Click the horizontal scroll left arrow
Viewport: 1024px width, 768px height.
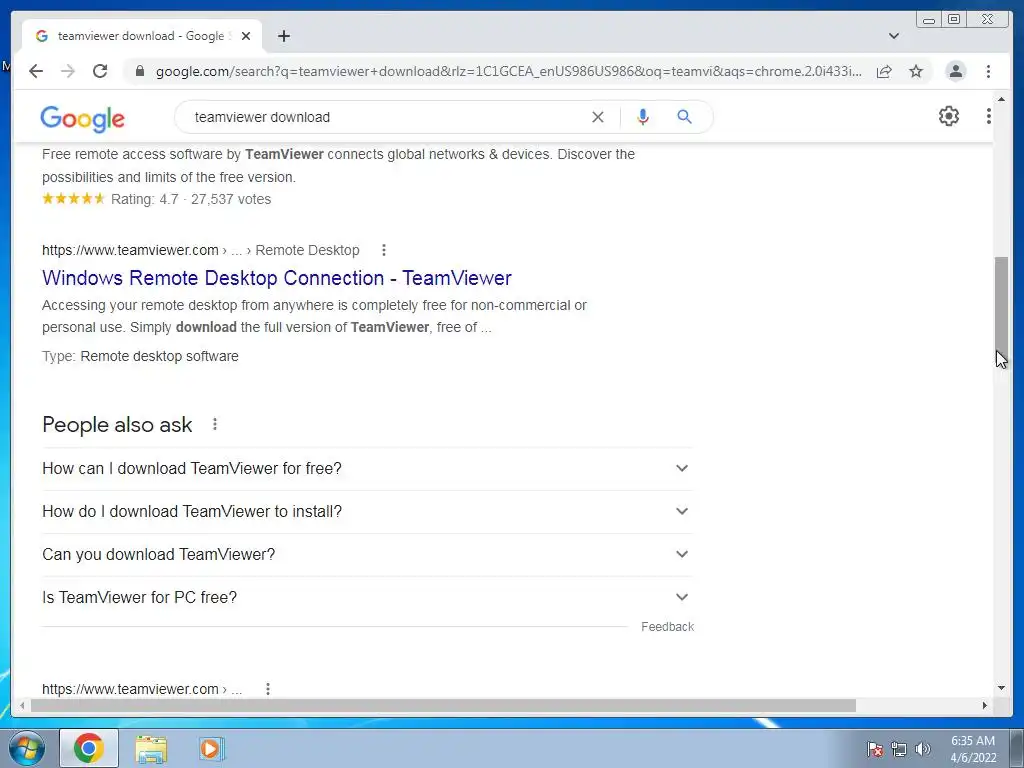point(22,705)
